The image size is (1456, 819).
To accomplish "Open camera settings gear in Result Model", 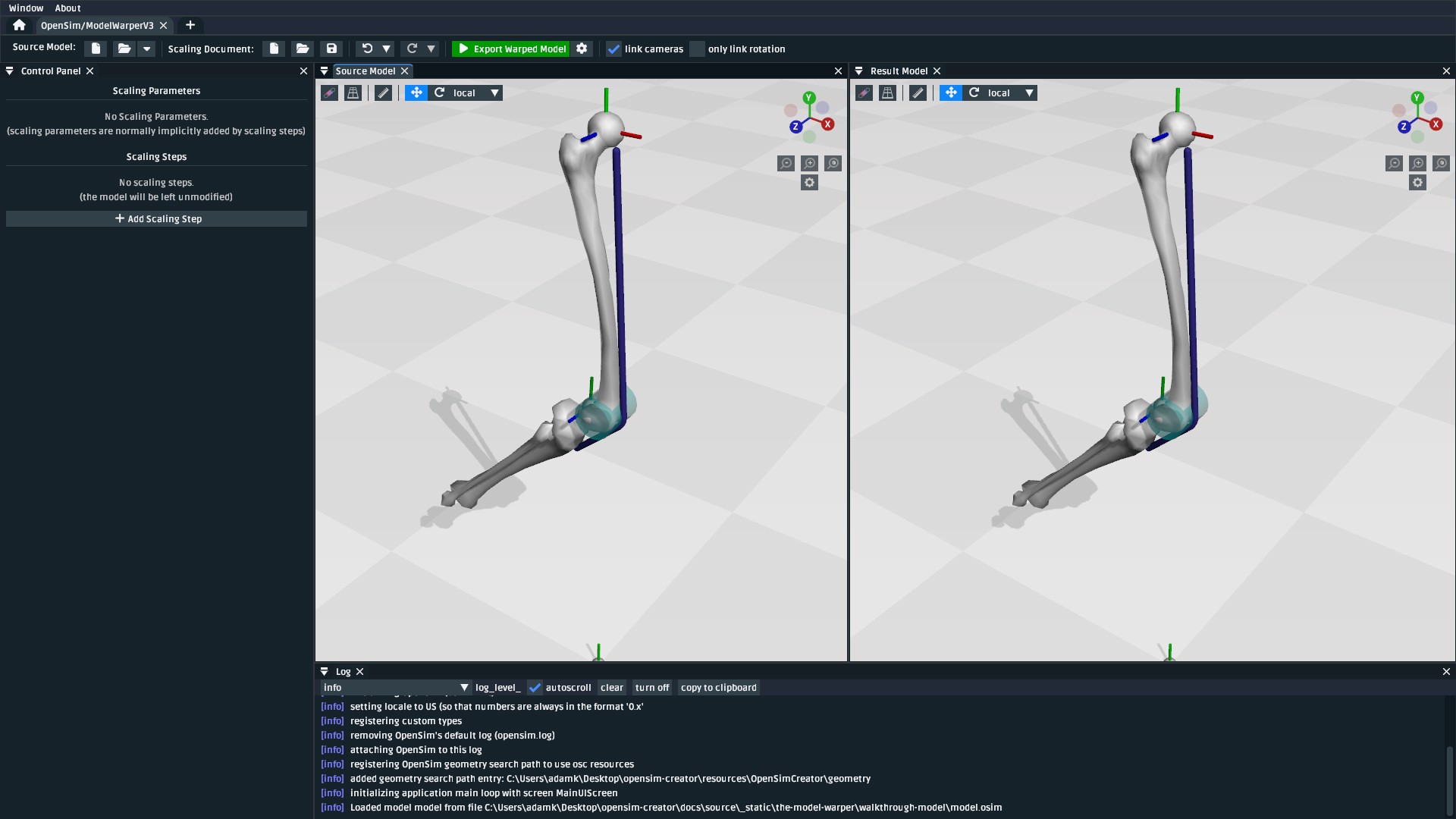I will coord(1418,183).
